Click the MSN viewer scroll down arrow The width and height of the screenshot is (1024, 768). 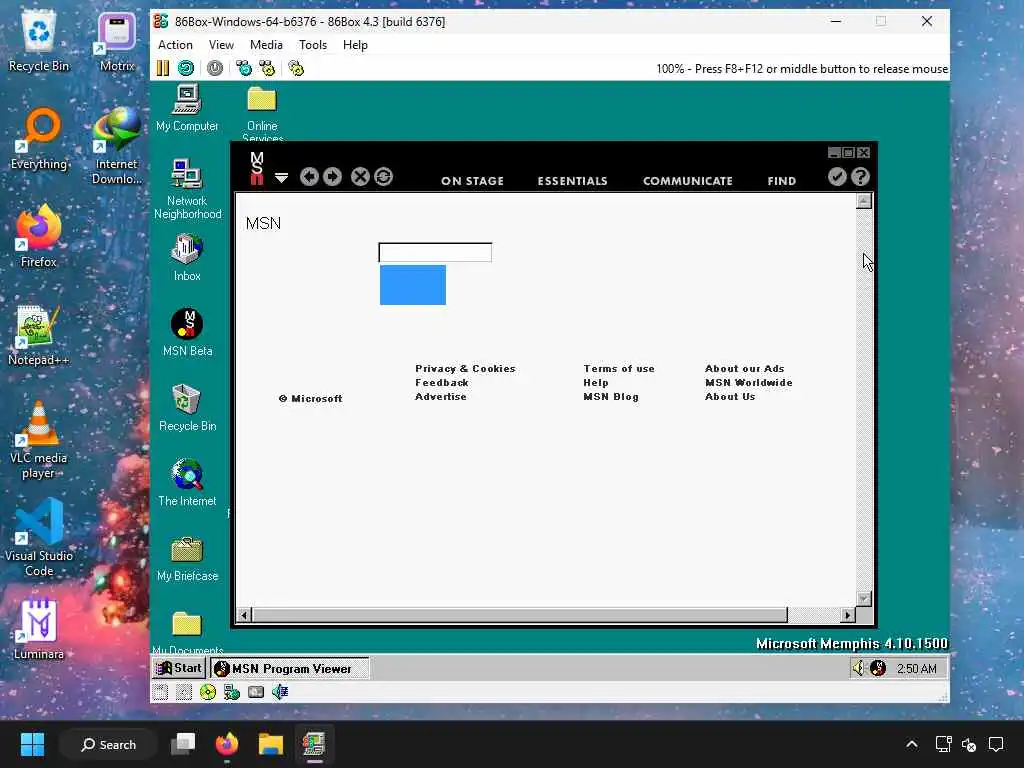click(x=863, y=598)
